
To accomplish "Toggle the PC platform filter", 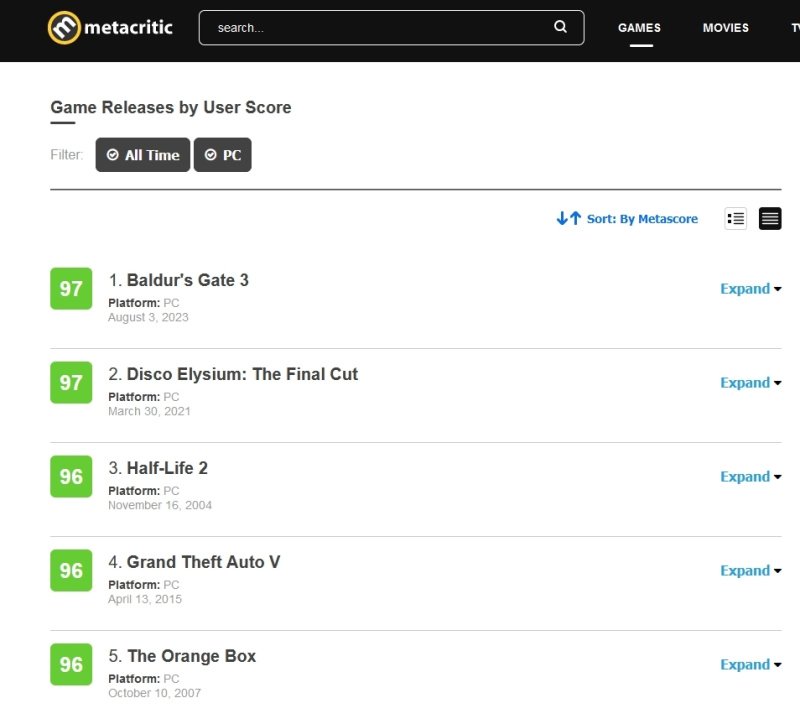I will click(222, 155).
